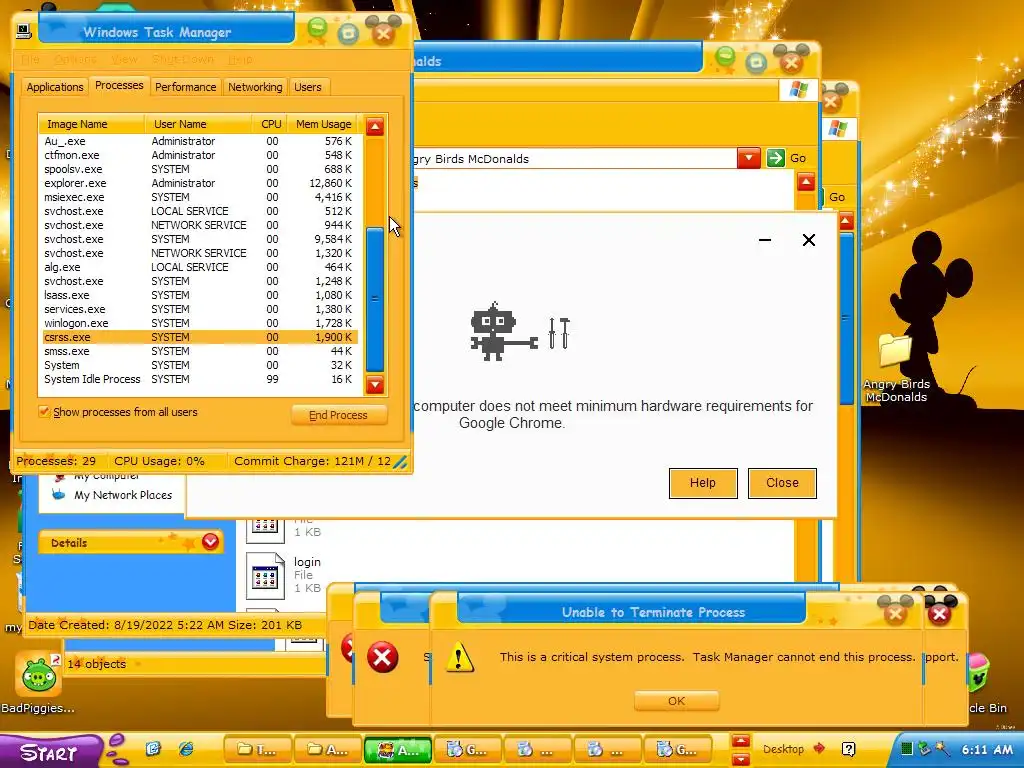Switch to the Processes tab
The image size is (1024, 768).
coord(119,86)
